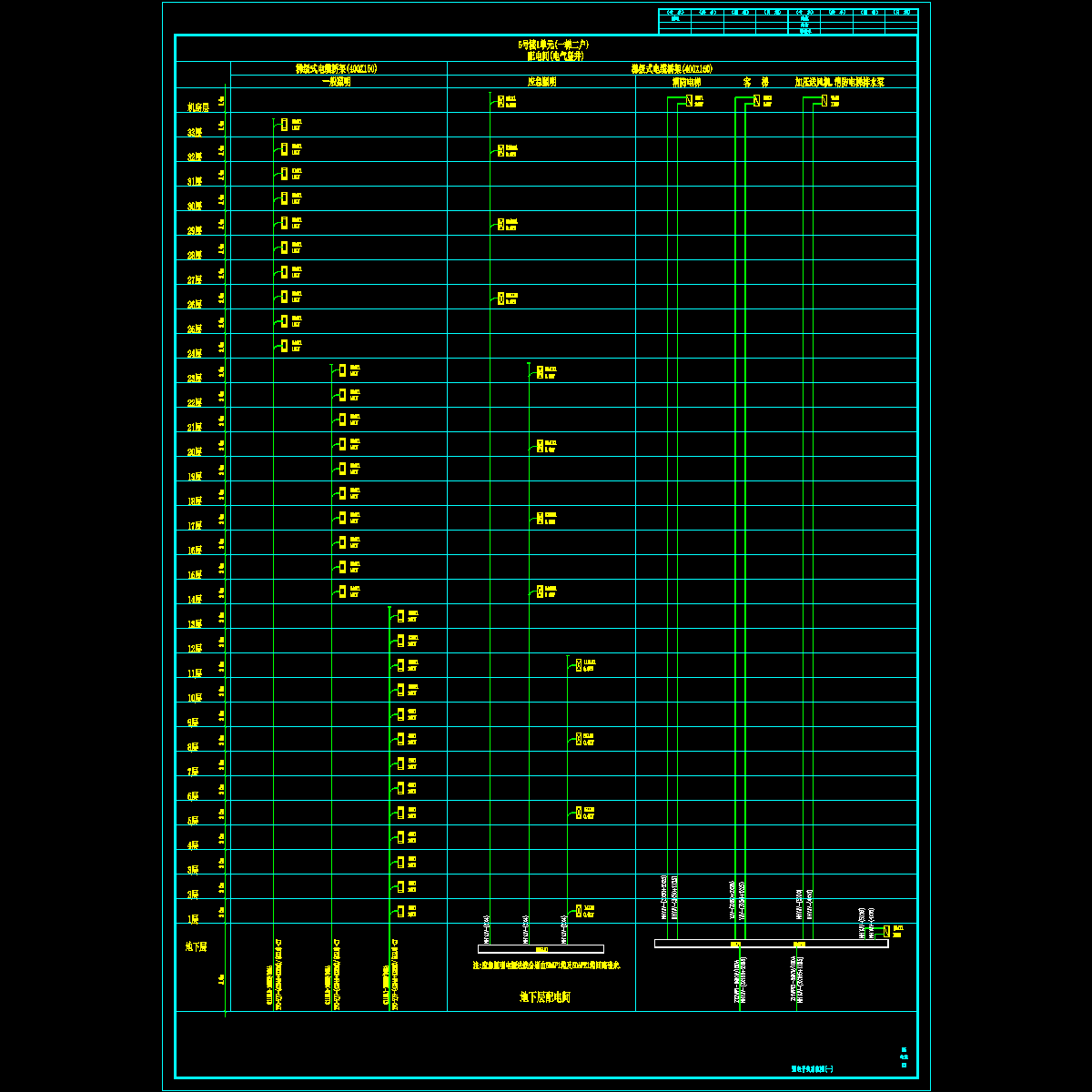1092x1092 pixels.
Task: Click the '4层' floor label
Action: [x=193, y=844]
